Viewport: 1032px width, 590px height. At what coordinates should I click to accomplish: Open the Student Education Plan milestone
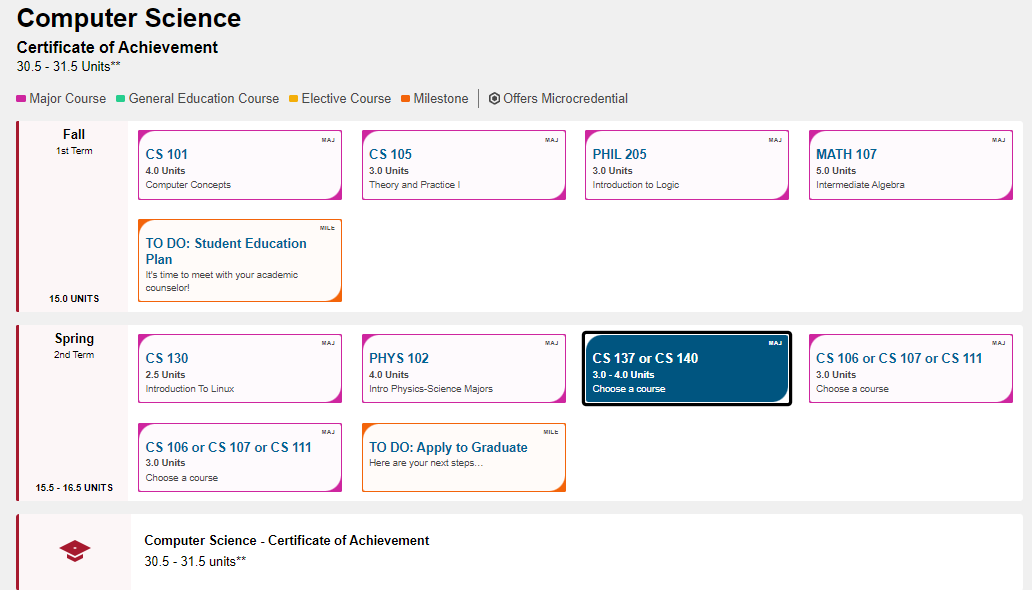click(x=240, y=260)
